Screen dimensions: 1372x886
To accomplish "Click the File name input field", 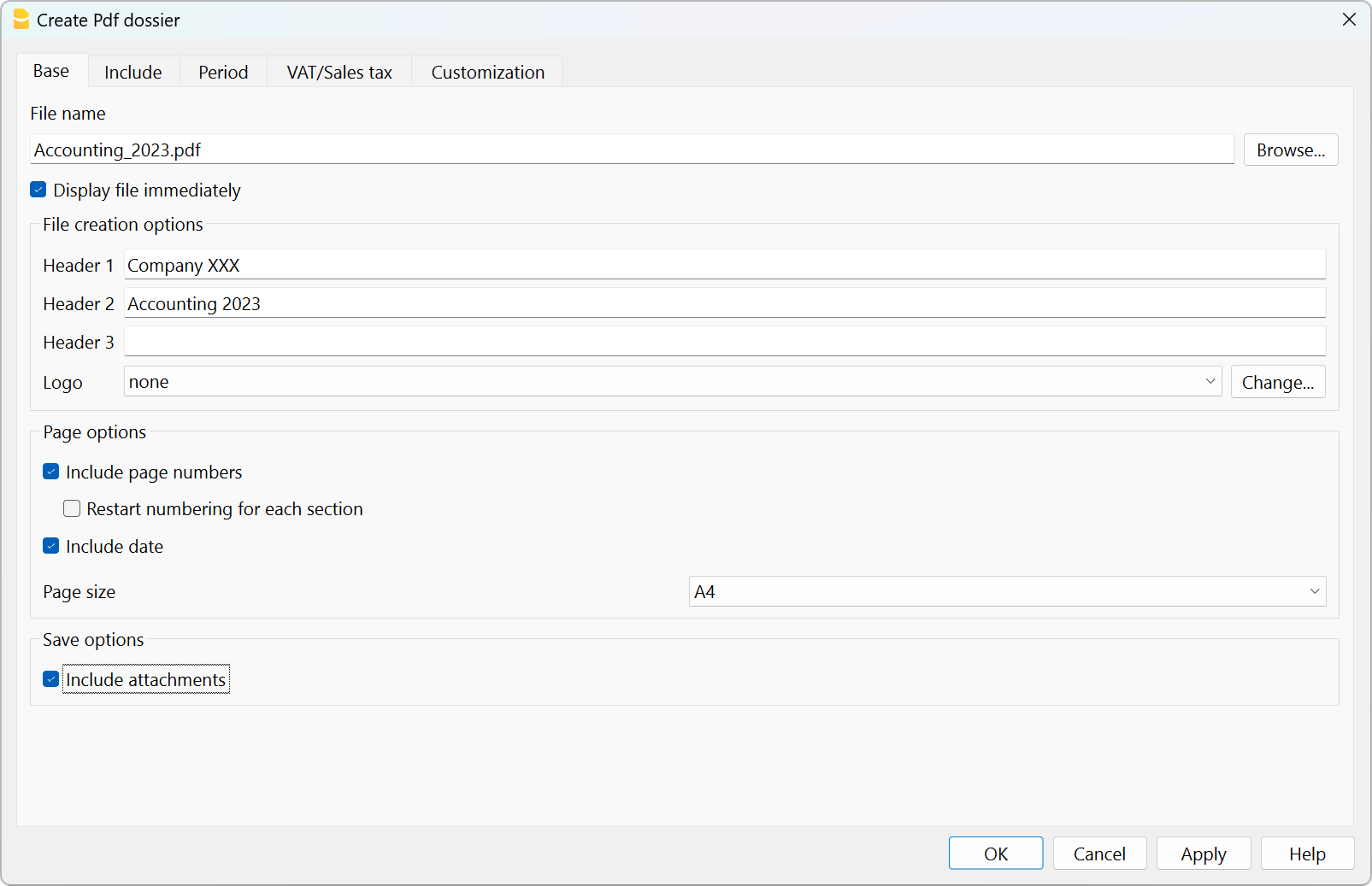I will tap(631, 150).
